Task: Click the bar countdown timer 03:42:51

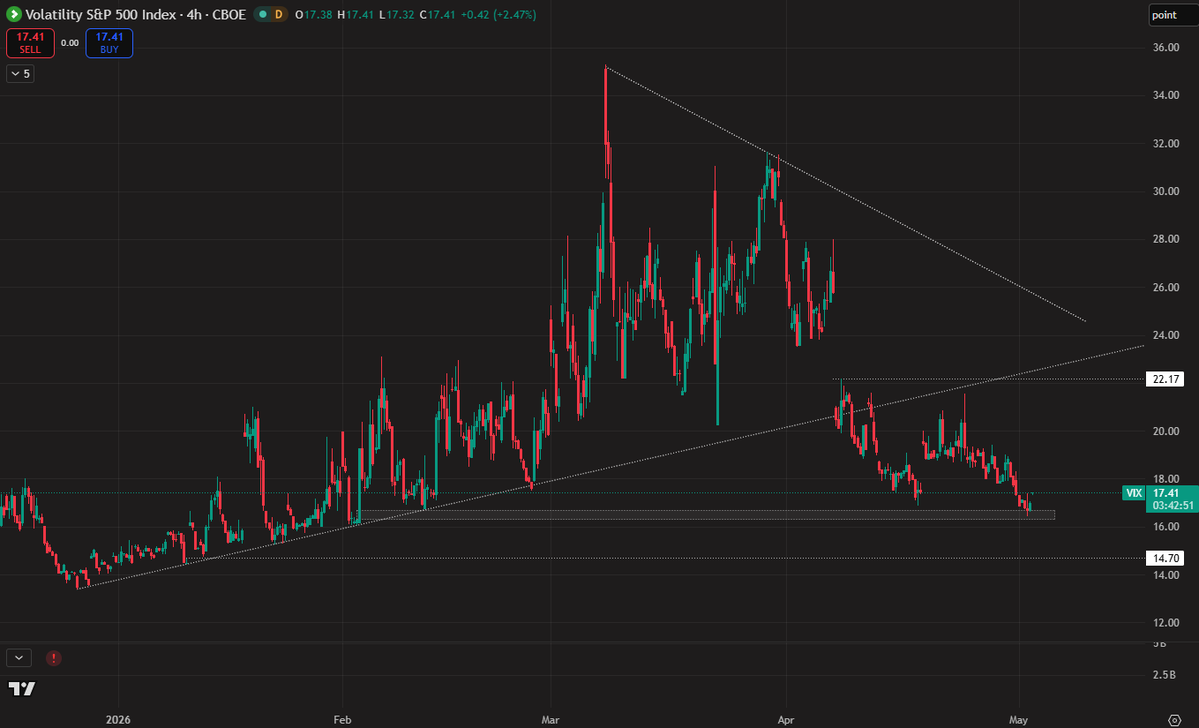Action: 1173,505
